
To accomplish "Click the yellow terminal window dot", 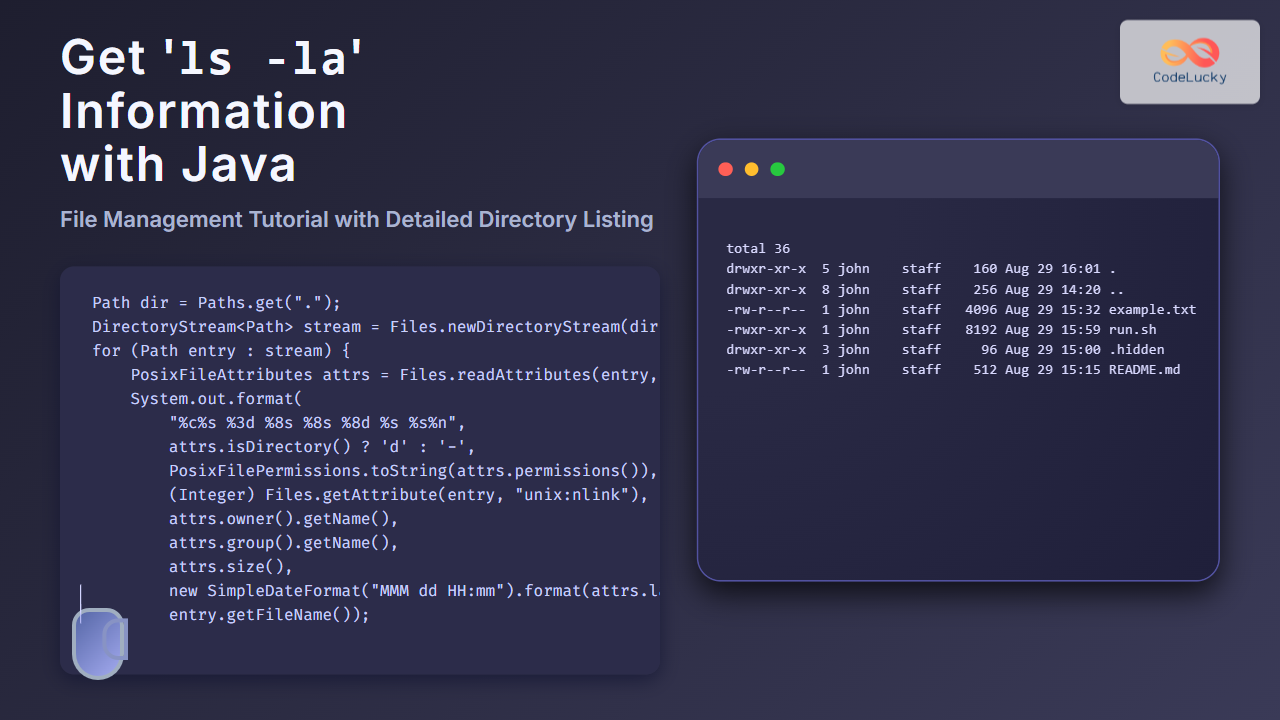I will coord(752,169).
